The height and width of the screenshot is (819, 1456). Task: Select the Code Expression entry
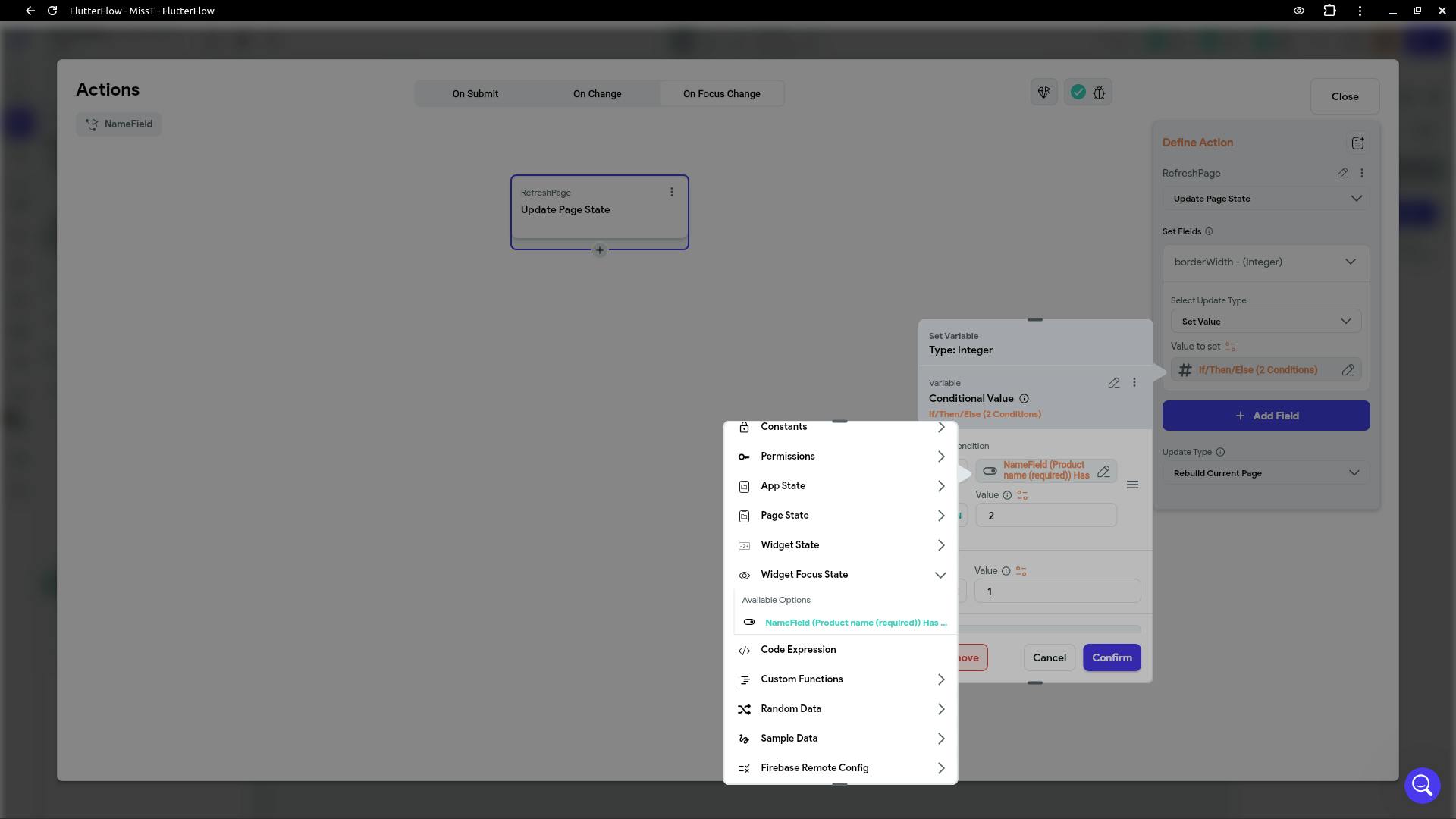[798, 650]
